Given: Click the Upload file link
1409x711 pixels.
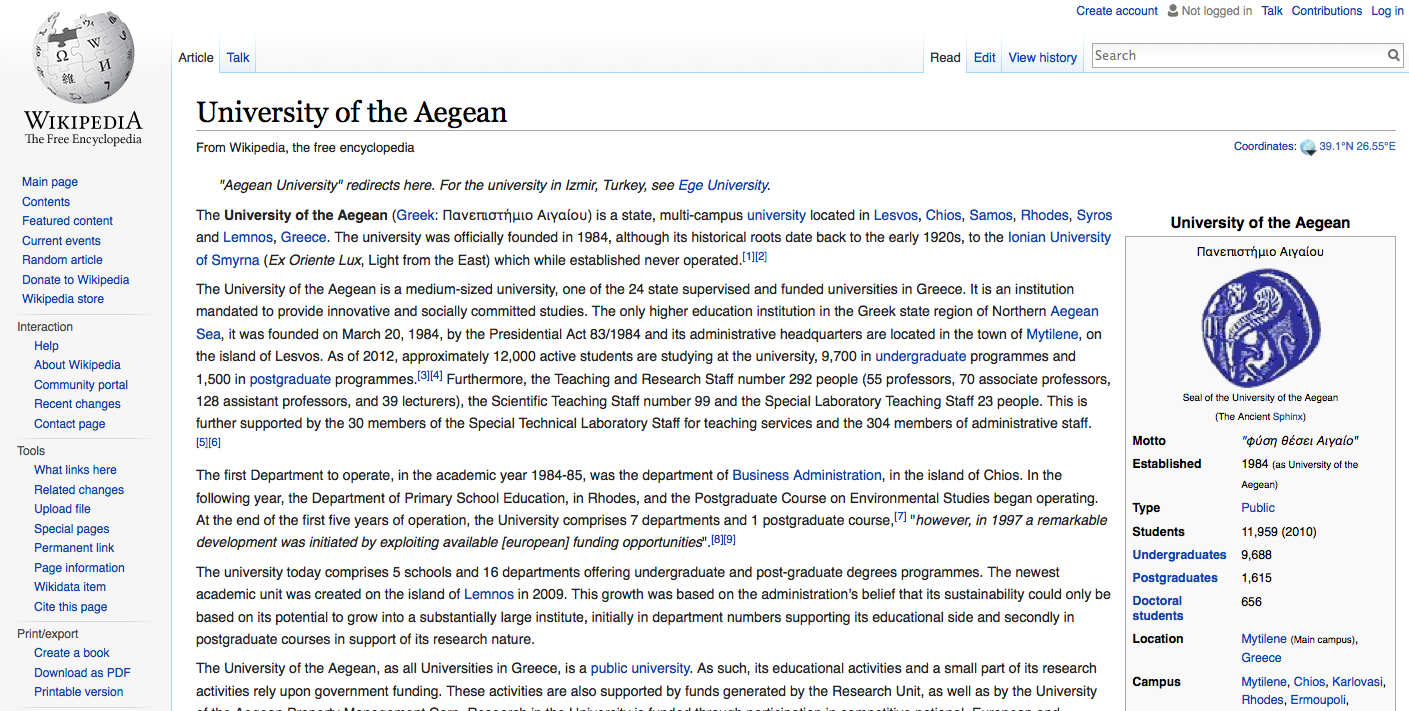Looking at the screenshot, I should (62, 509).
